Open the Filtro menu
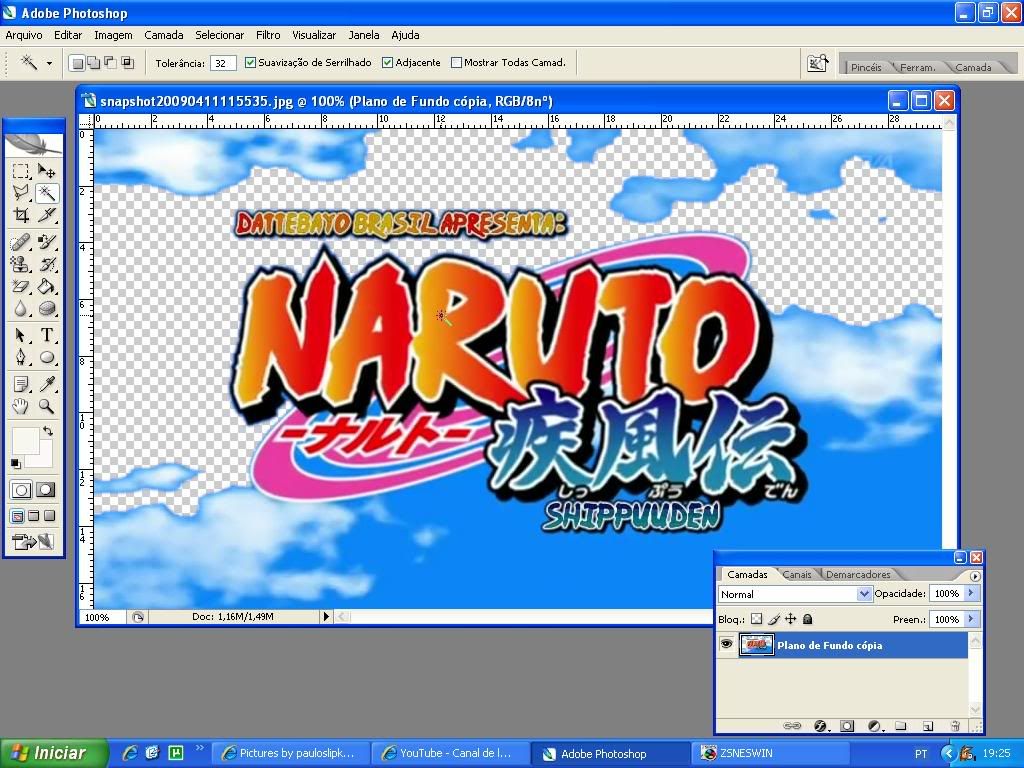 267,35
